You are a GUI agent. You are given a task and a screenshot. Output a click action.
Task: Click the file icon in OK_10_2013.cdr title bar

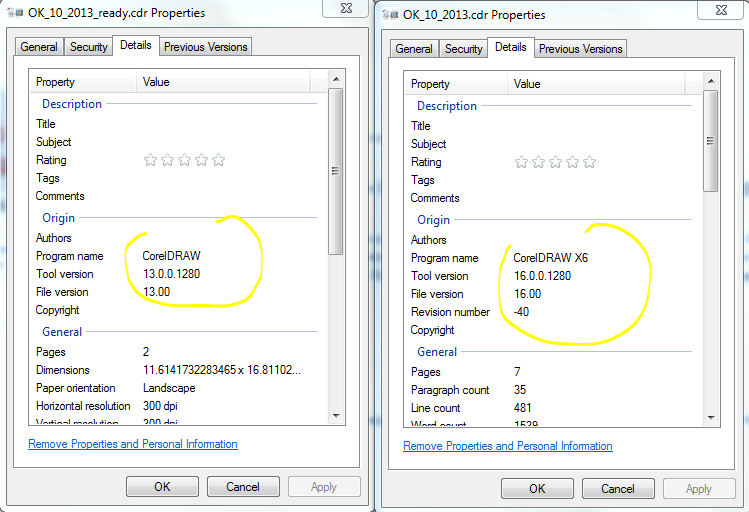[x=390, y=15]
